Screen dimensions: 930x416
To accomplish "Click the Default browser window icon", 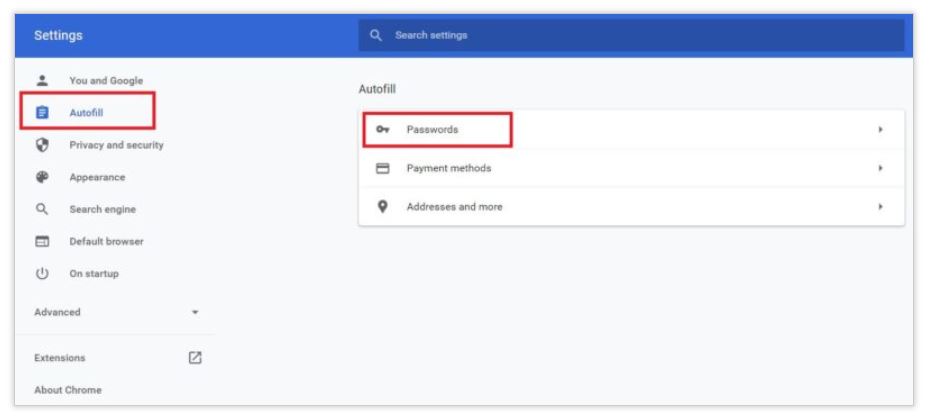I will pyautogui.click(x=42, y=241).
